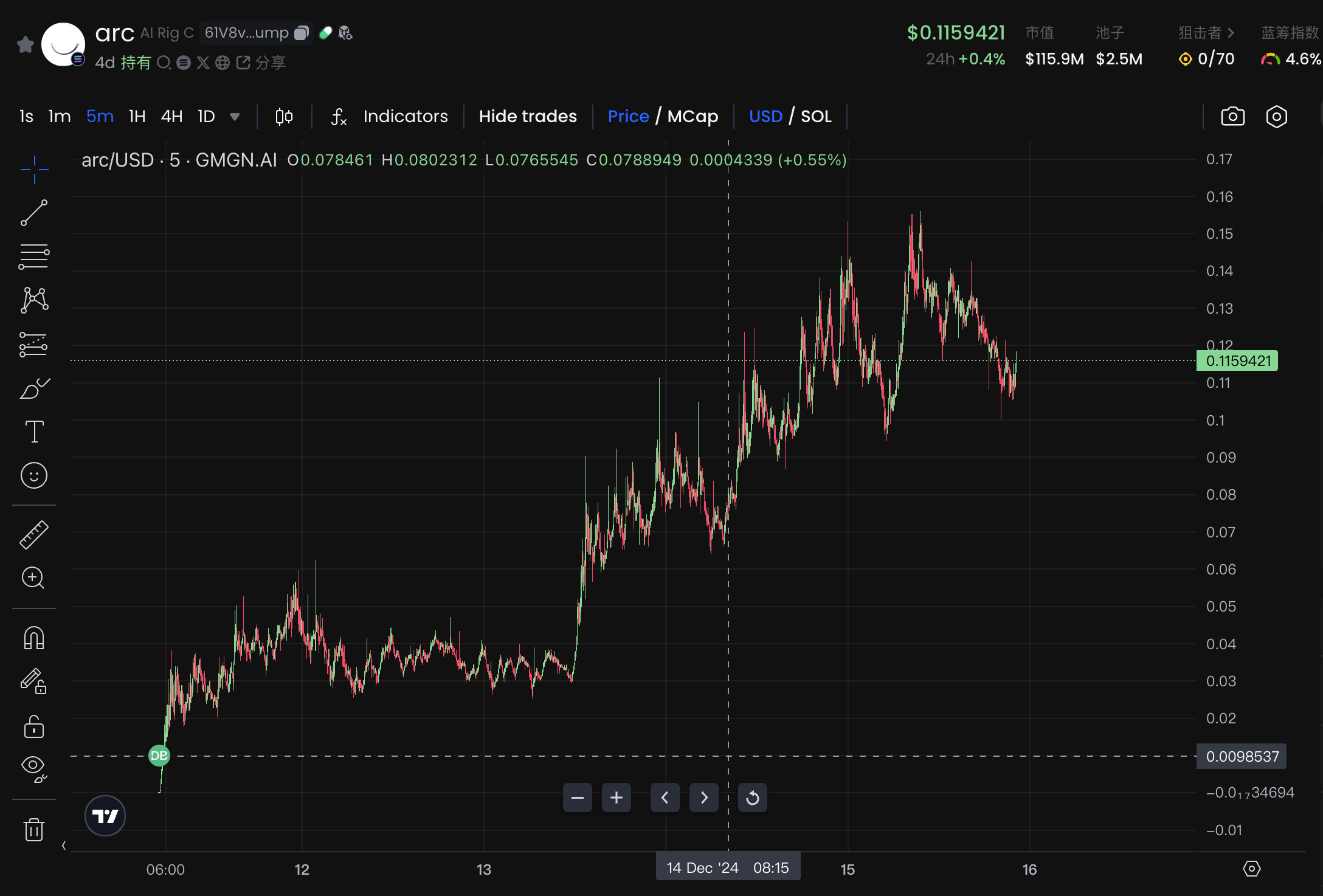The width and height of the screenshot is (1323, 896).
Task: Expand the snipers arrow in header
Action: tap(1231, 33)
